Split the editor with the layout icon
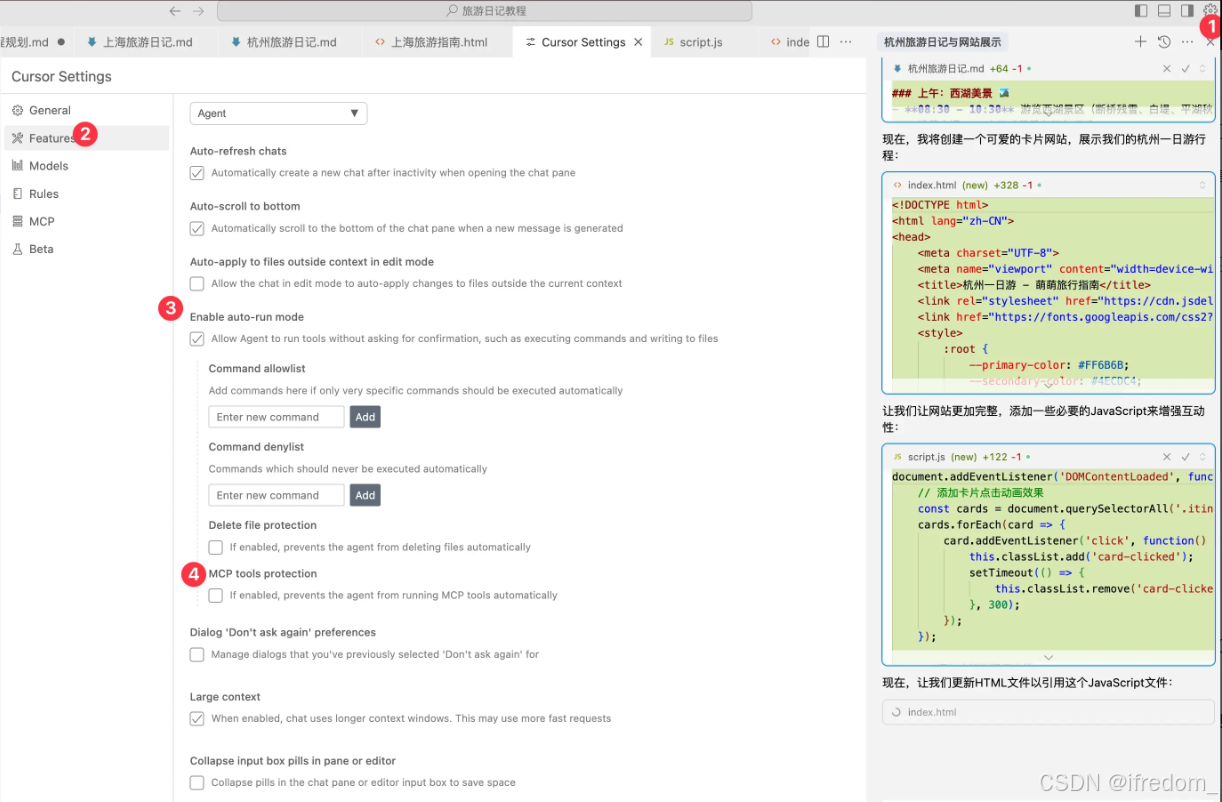The width and height of the screenshot is (1222, 802). pyautogui.click(x=823, y=42)
